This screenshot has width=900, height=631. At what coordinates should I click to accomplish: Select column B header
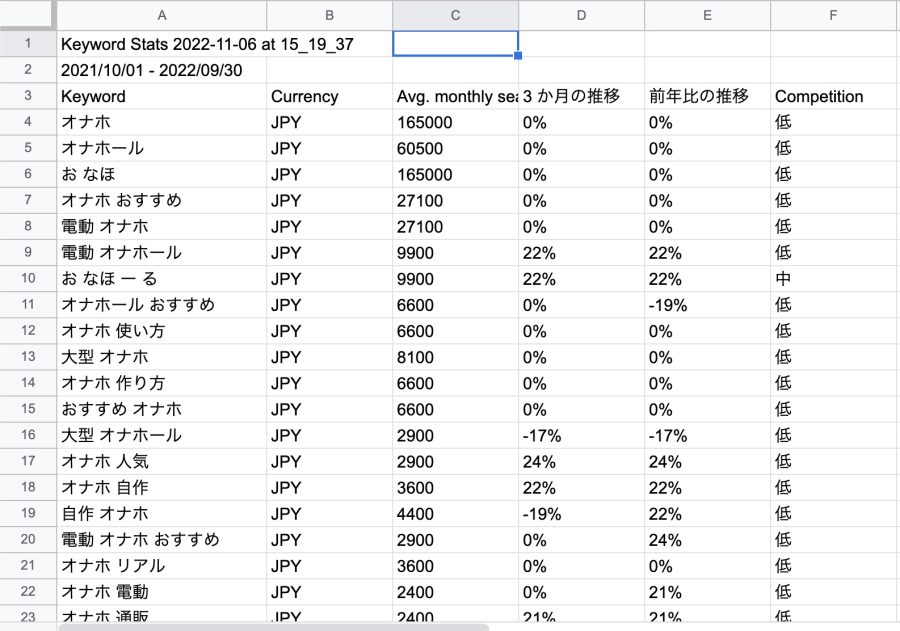click(x=329, y=15)
